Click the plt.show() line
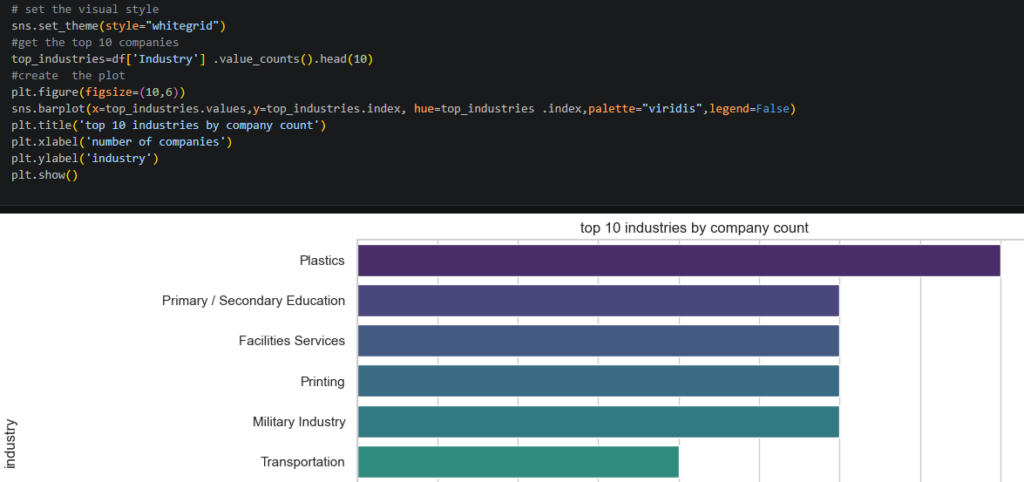This screenshot has width=1024, height=482. click(44, 175)
